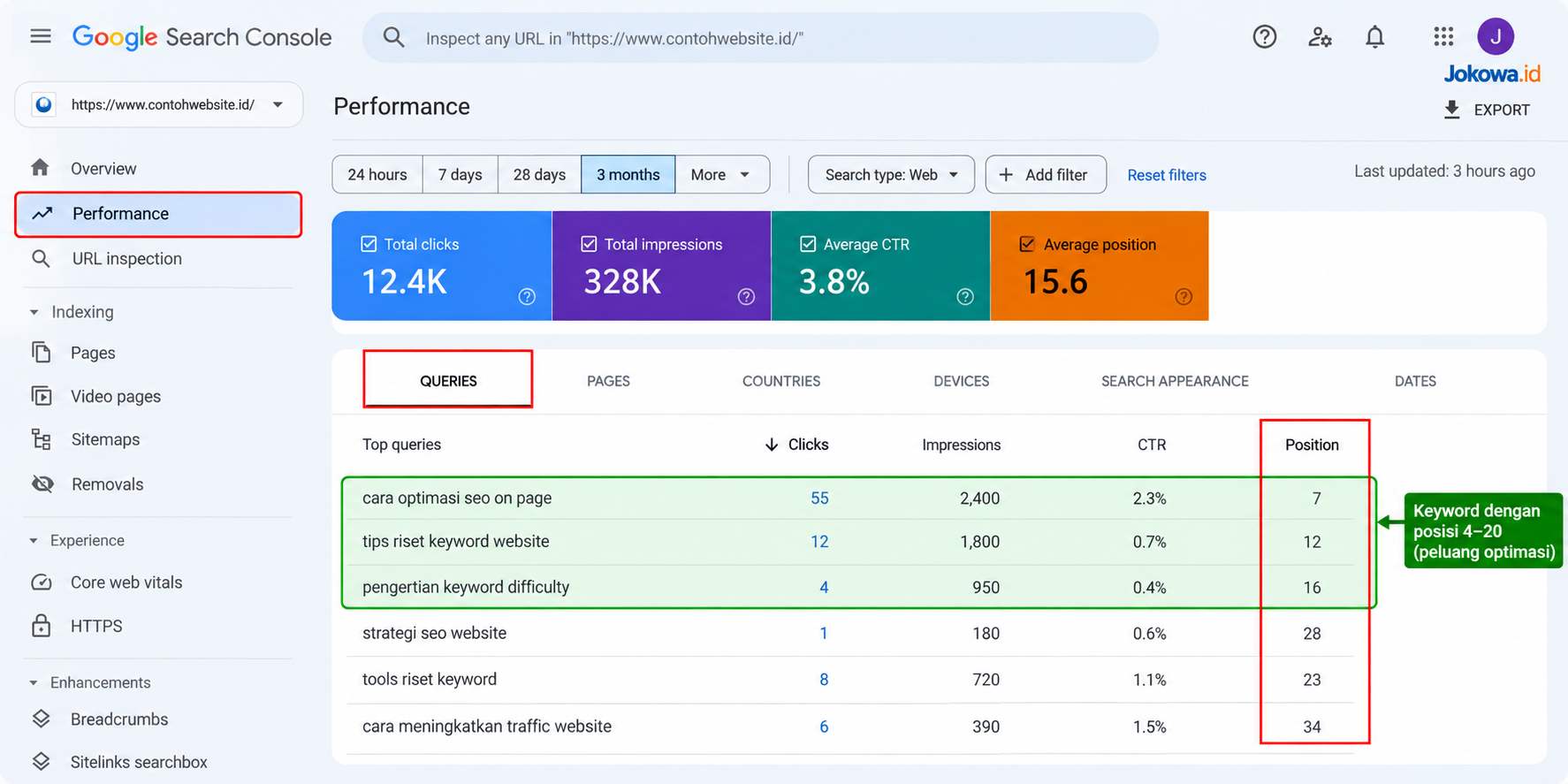Screen dimensions: 1568x784
Task: Click the Removals eye-slash icon
Action: (x=42, y=483)
